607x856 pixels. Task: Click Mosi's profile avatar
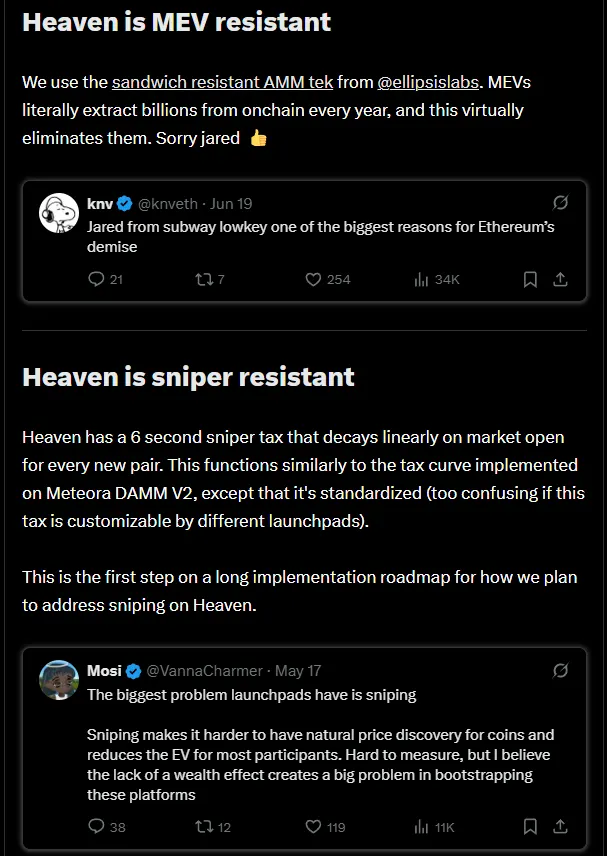point(59,680)
